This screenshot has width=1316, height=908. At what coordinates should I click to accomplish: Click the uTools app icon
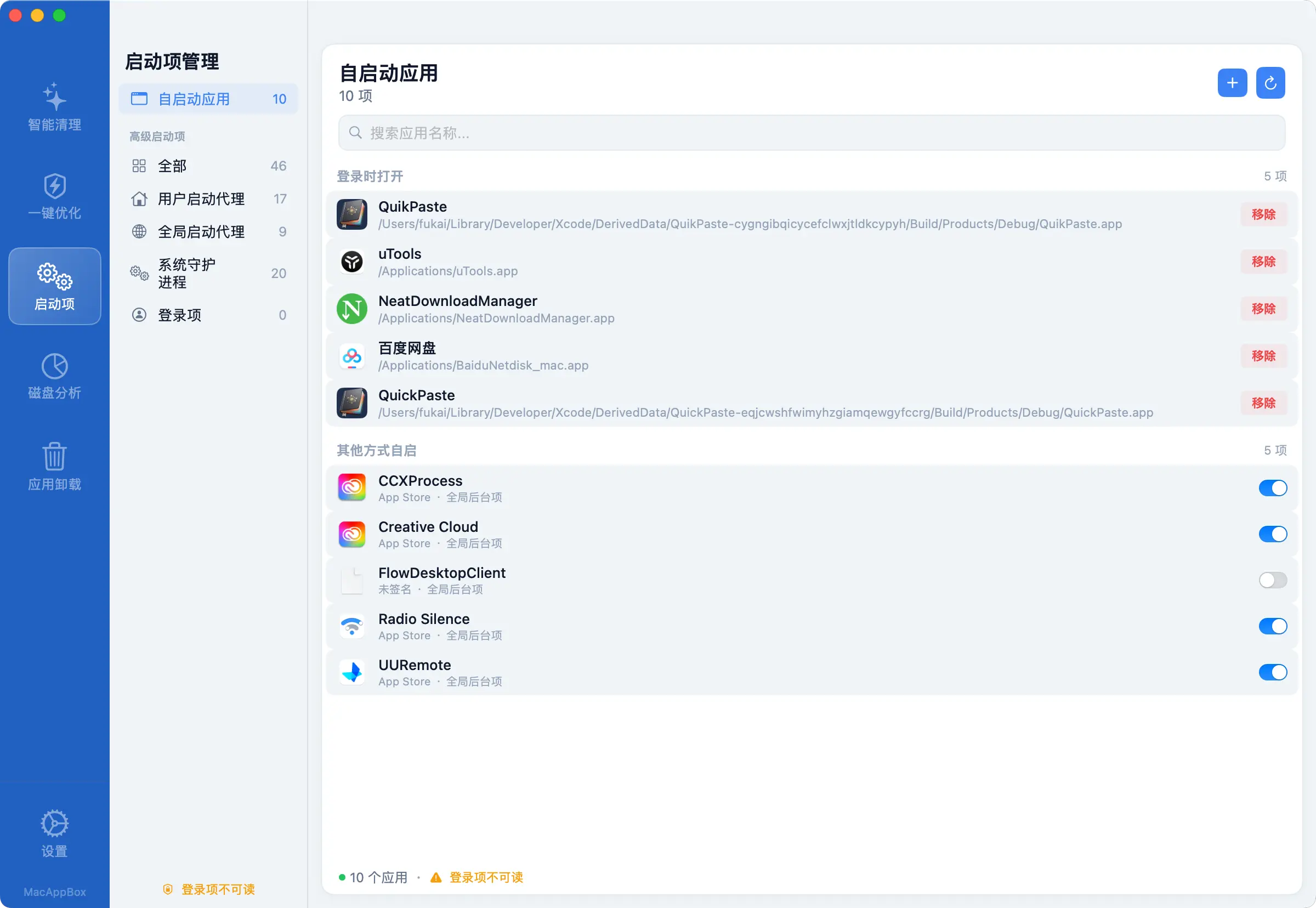click(351, 262)
